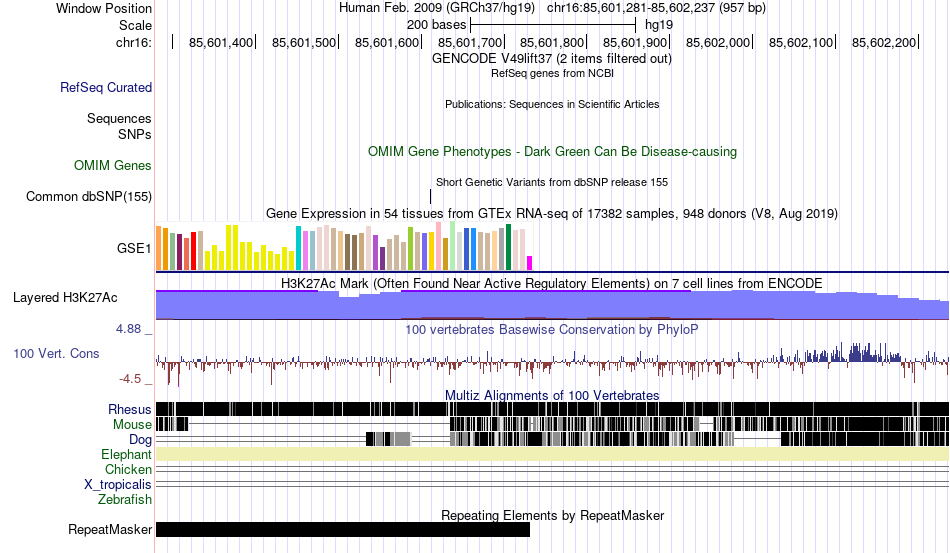
Task: Open the 100 Vert. Cons track label
Action: coord(56,353)
